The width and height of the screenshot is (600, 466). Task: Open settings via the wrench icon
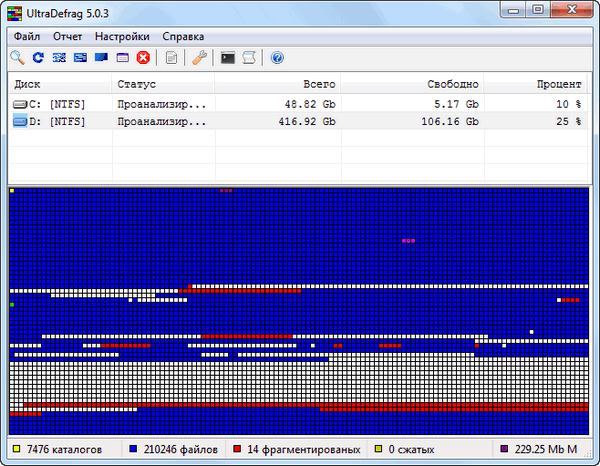tap(199, 58)
